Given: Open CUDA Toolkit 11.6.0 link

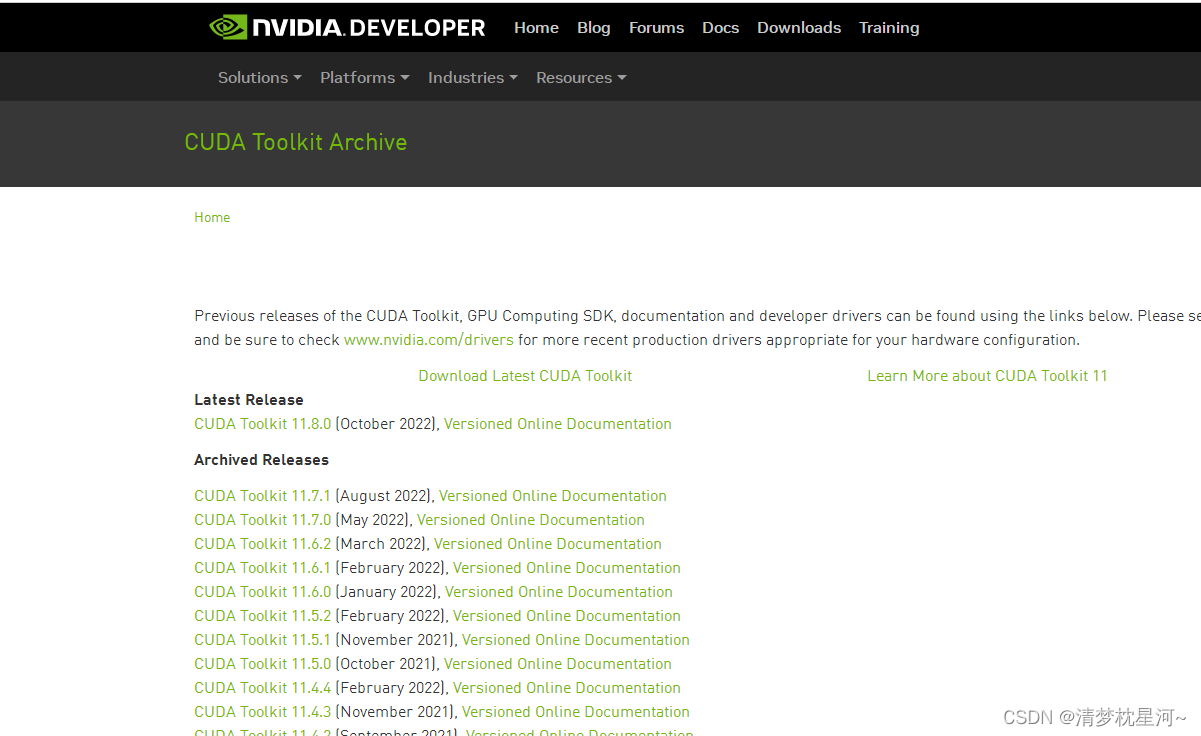Looking at the screenshot, I should 262,592.
